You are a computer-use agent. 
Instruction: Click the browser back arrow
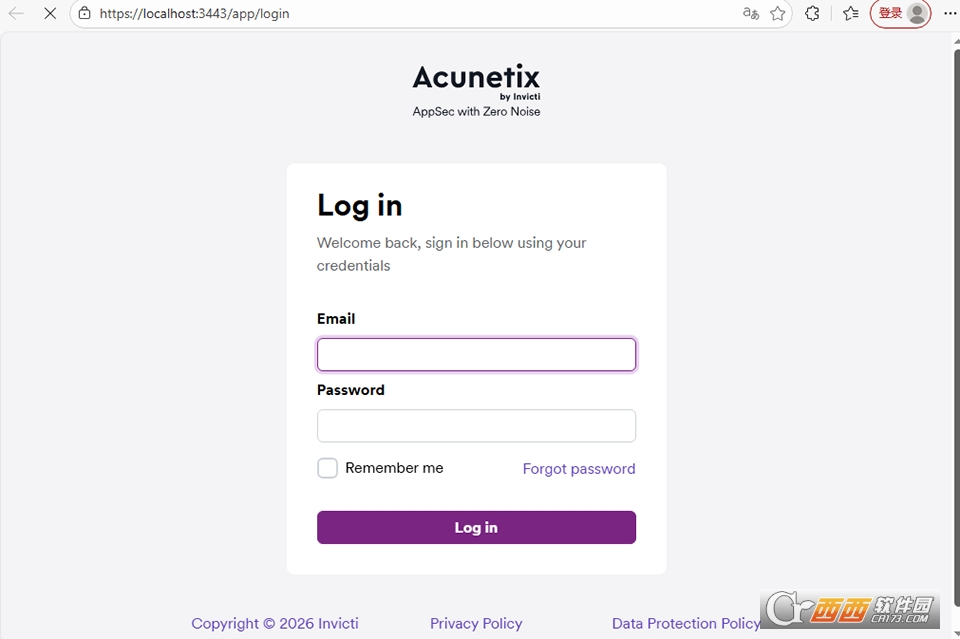16,13
